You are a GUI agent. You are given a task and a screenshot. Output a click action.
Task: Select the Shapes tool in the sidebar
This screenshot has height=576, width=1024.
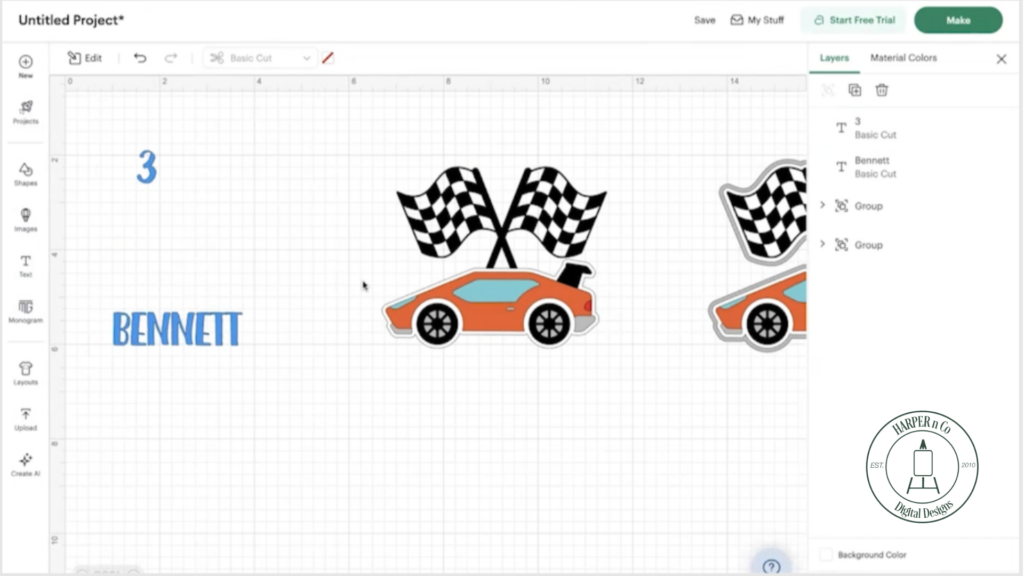click(x=24, y=172)
